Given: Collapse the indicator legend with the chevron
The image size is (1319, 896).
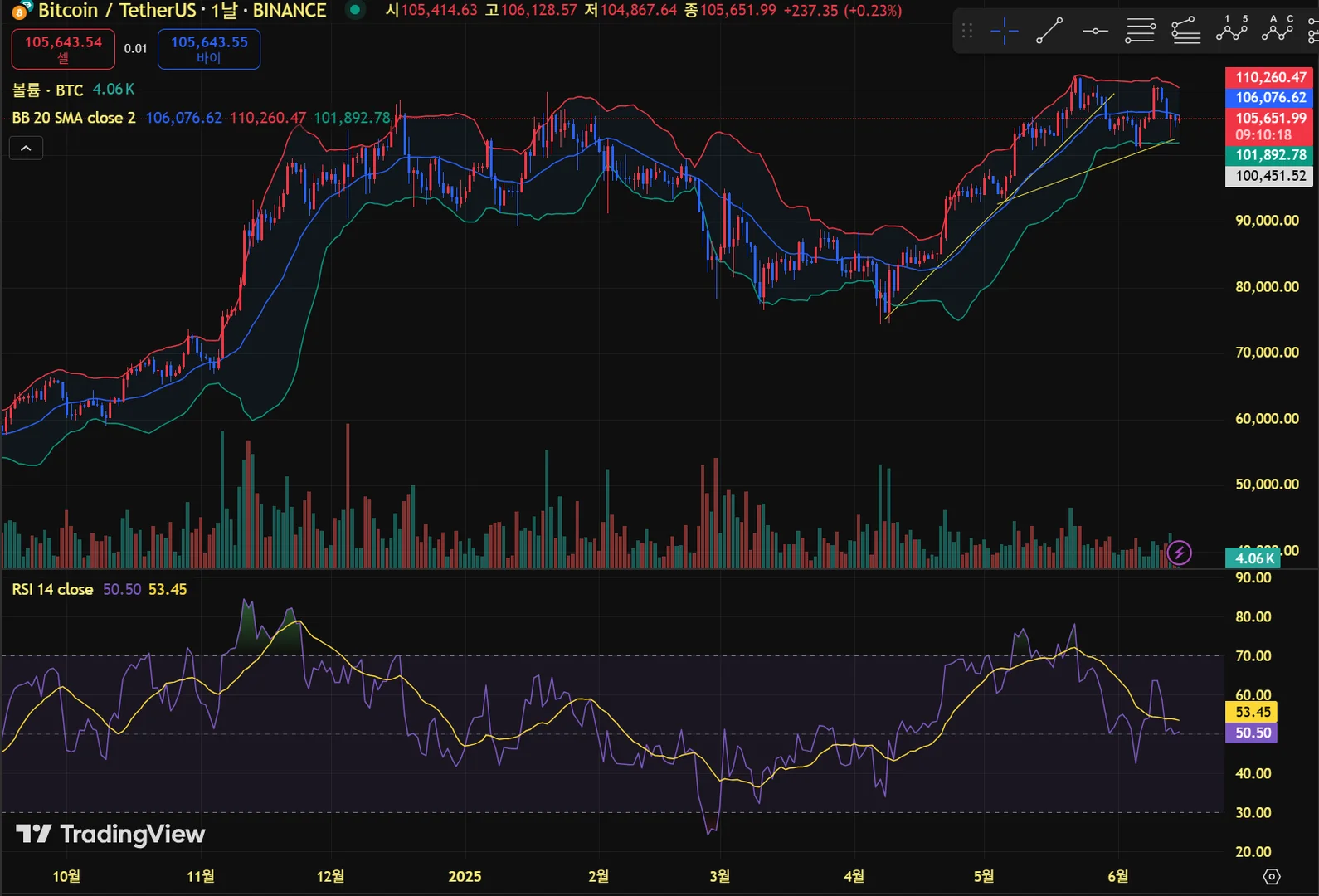Looking at the screenshot, I should click(26, 149).
